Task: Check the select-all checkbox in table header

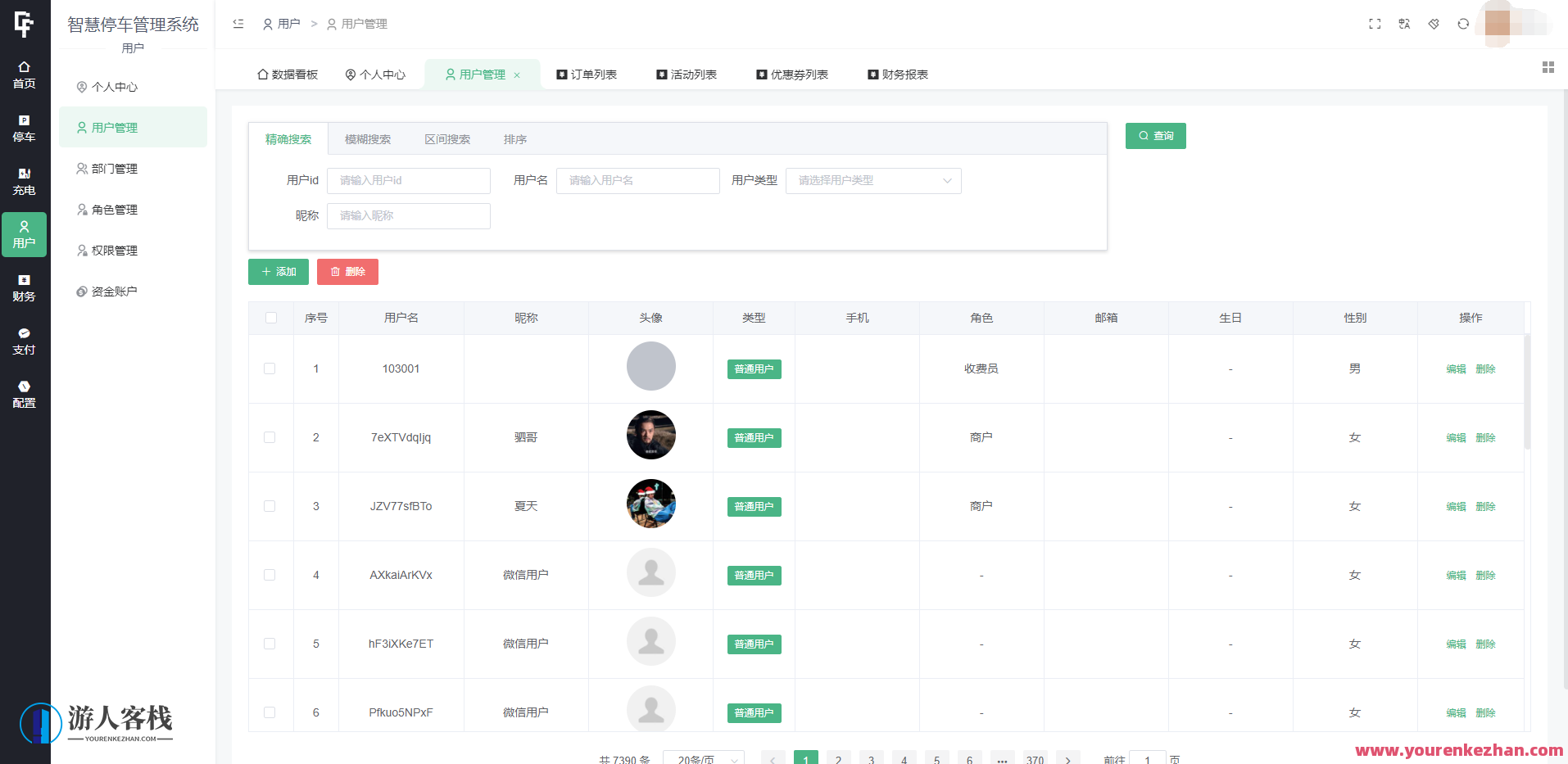Action: click(270, 318)
